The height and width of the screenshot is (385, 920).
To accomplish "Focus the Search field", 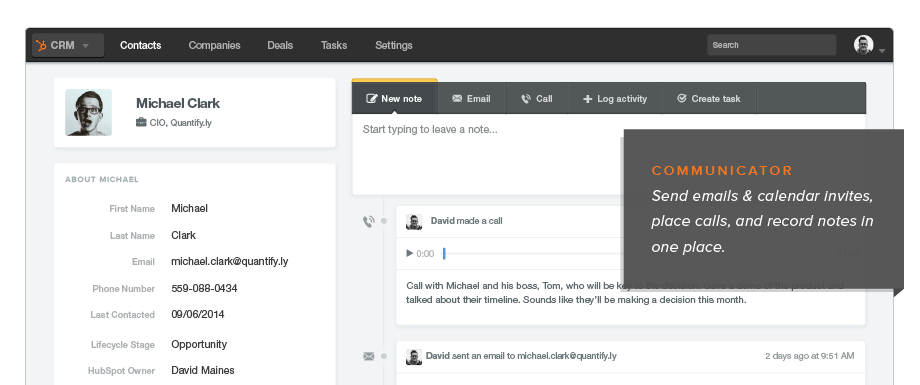I will tap(772, 45).
